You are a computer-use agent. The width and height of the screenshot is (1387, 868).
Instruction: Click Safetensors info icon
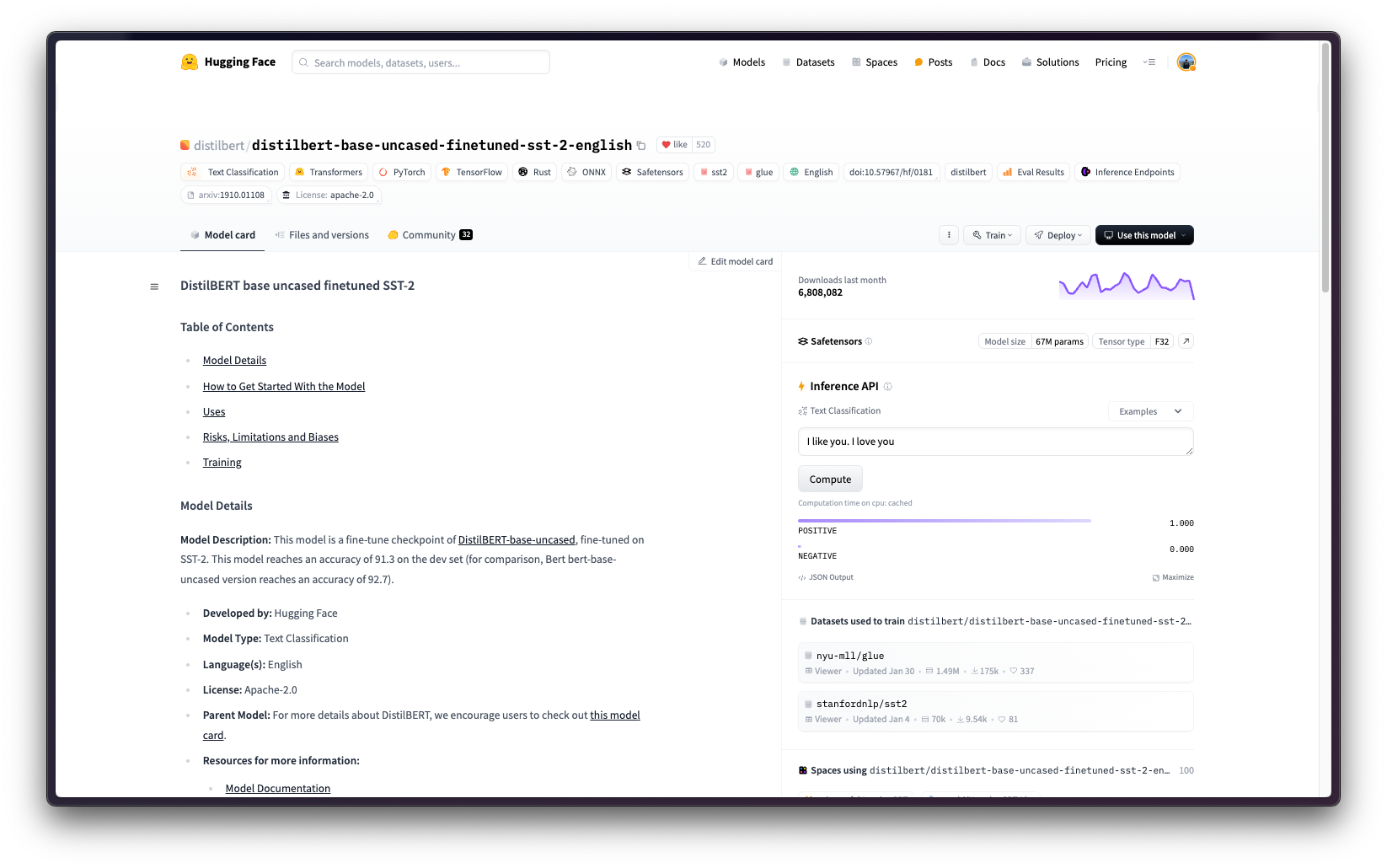click(869, 341)
